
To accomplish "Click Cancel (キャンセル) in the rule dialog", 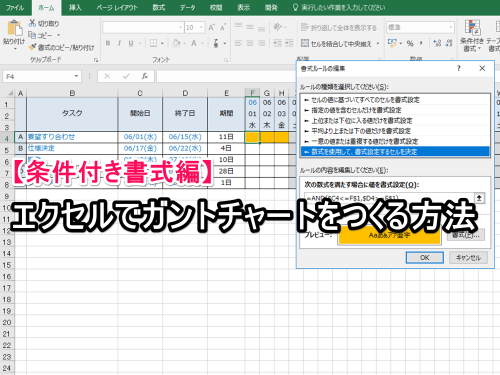I will [x=468, y=257].
